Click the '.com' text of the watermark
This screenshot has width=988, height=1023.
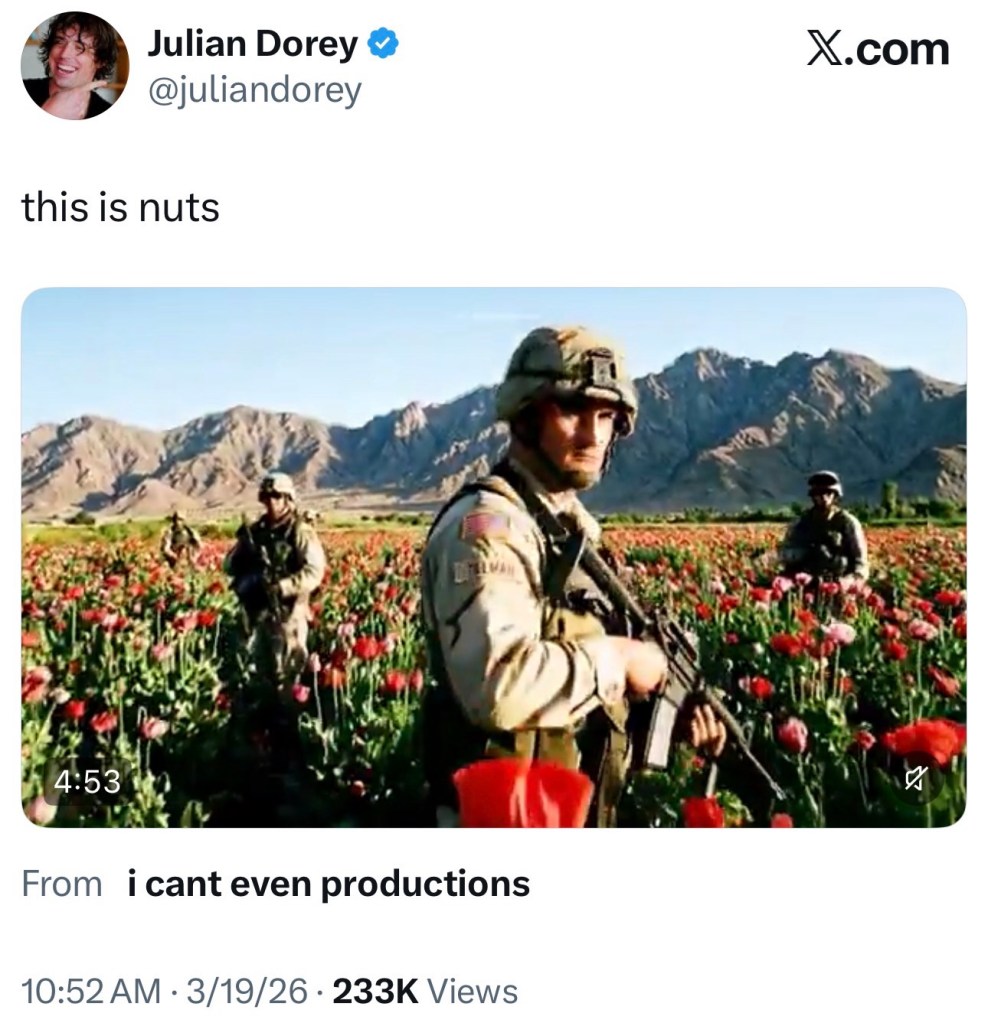897,49
